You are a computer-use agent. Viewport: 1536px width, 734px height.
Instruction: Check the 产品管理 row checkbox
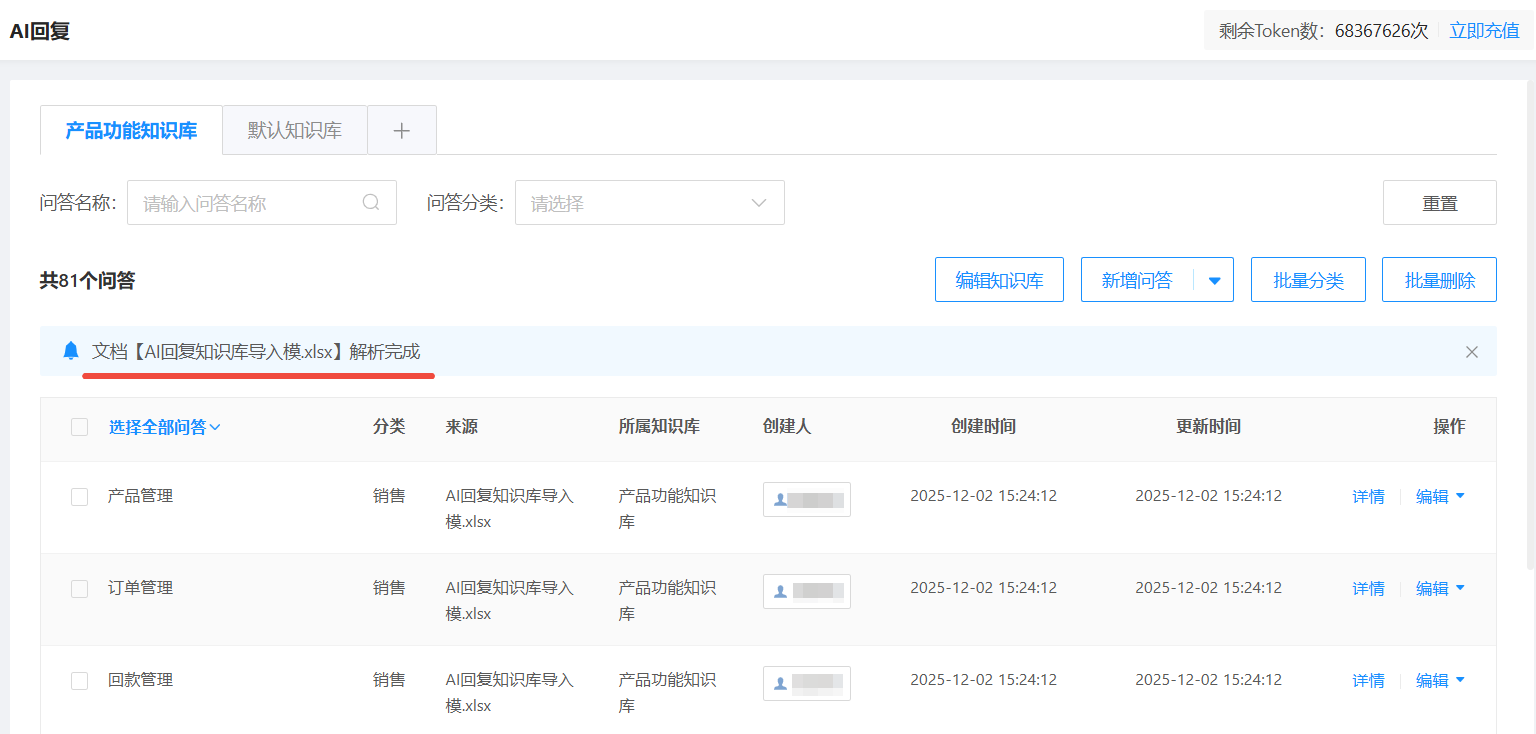tap(80, 497)
